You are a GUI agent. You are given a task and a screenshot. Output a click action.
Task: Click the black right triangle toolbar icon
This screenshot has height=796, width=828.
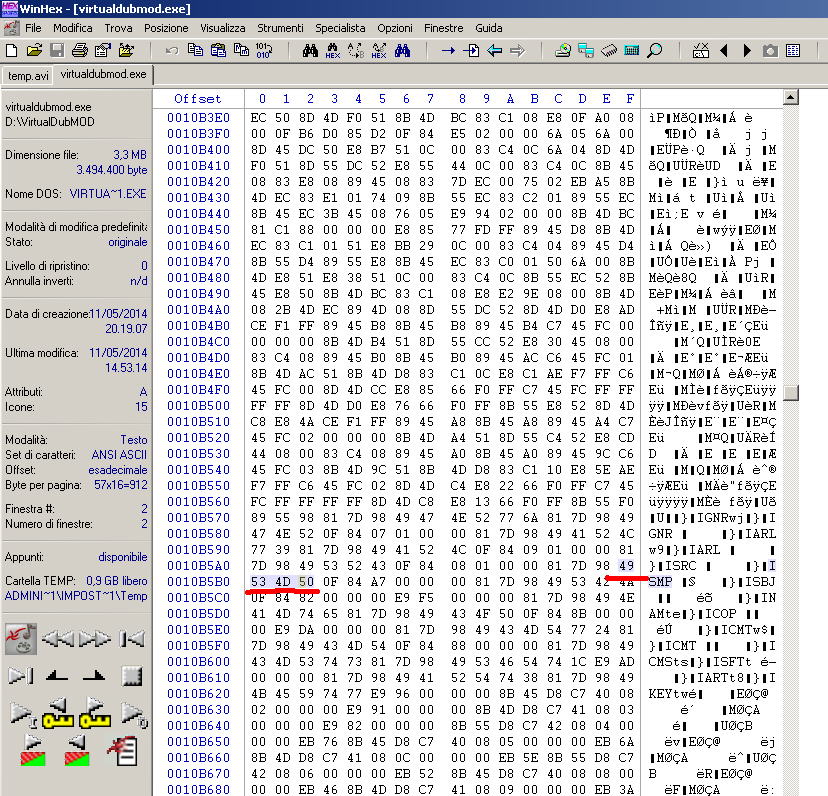(x=747, y=51)
